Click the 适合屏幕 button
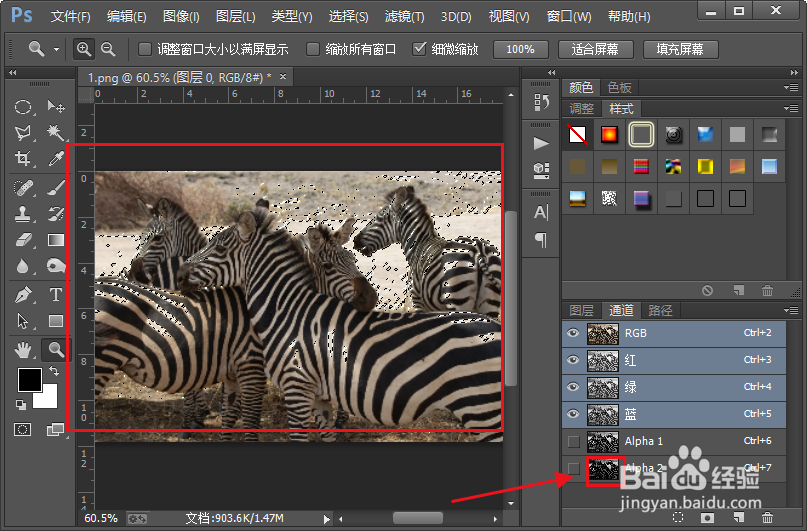The image size is (807, 531). (x=595, y=49)
